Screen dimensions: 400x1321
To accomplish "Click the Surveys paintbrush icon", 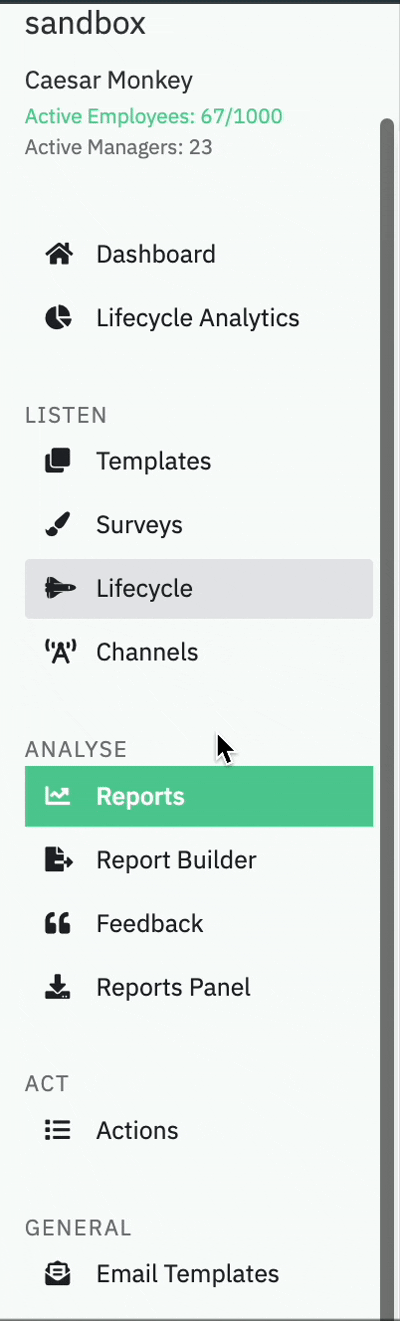I will (x=59, y=525).
